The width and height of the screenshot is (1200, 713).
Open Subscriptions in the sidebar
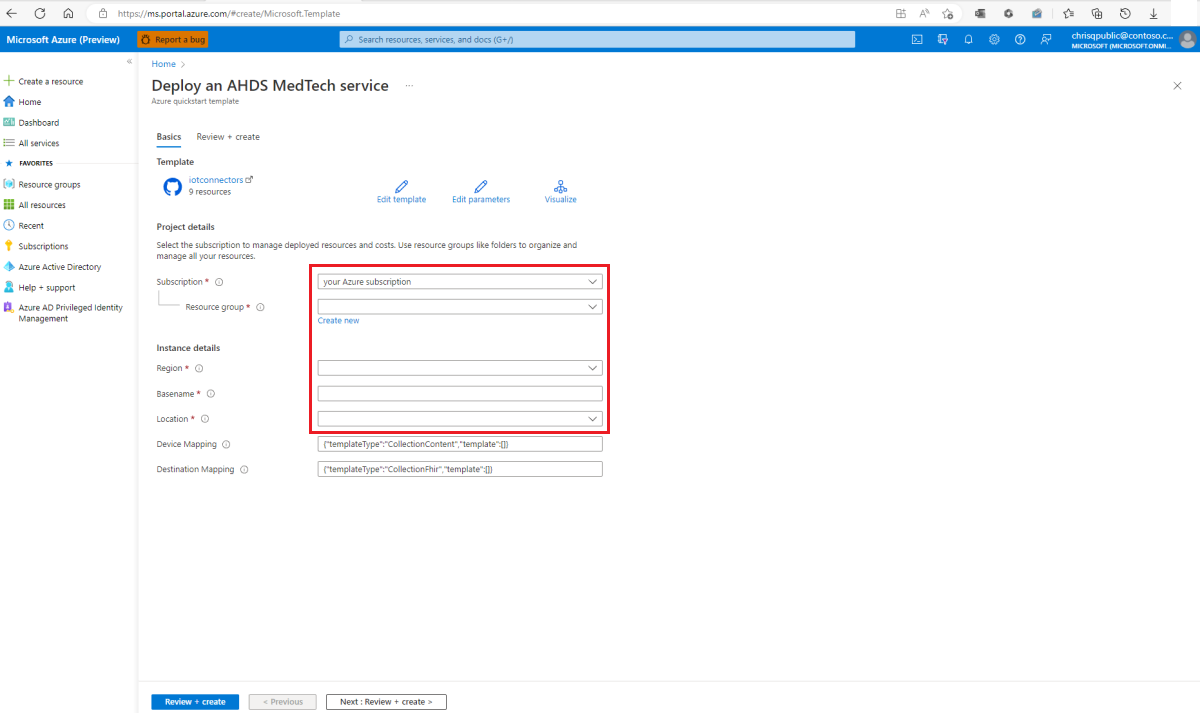coord(43,246)
